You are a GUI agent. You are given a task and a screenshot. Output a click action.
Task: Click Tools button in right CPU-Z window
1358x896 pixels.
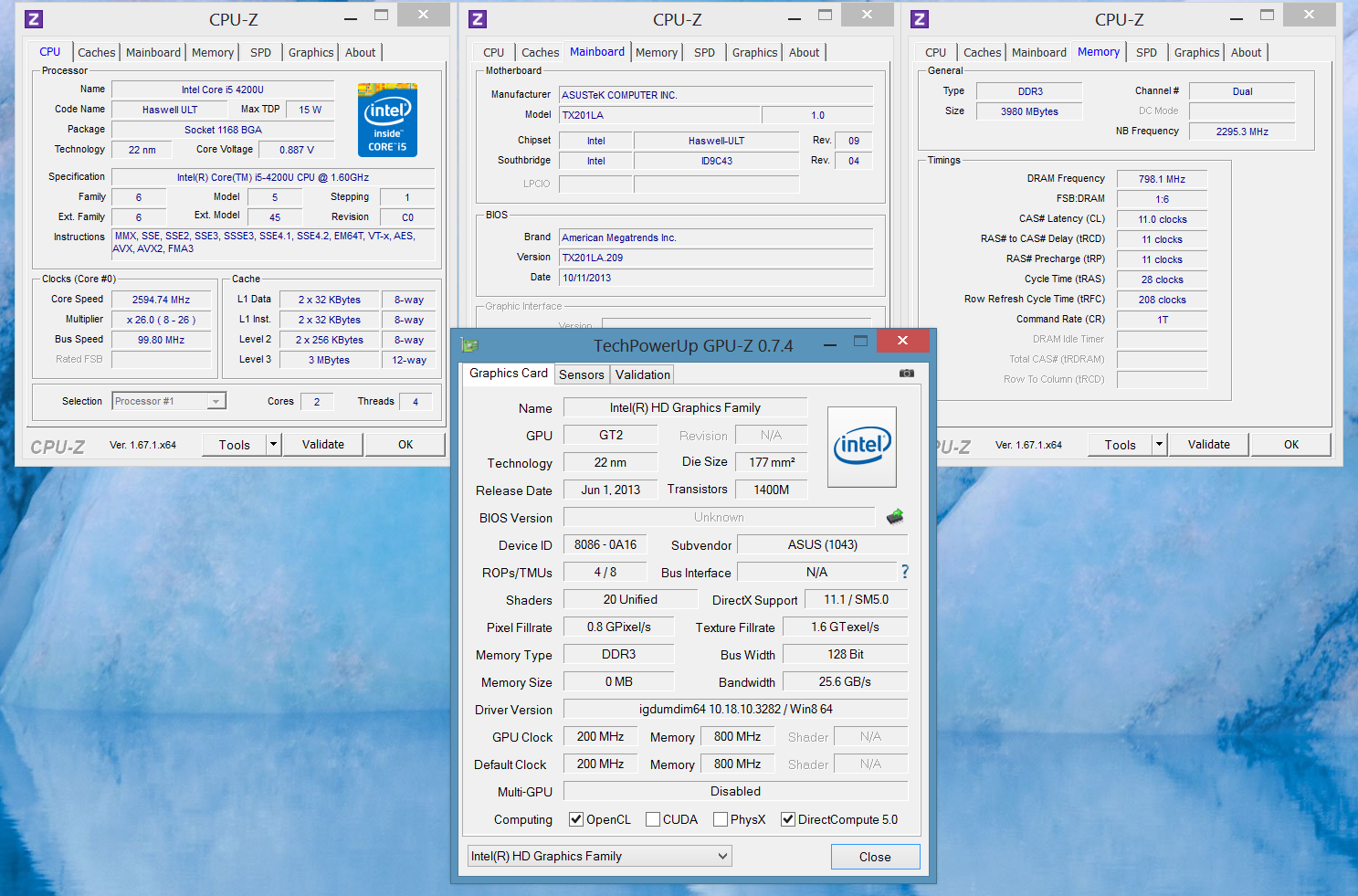coord(1121,444)
